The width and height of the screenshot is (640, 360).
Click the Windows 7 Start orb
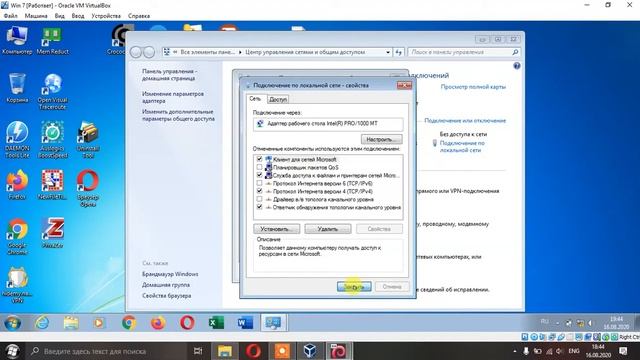(13, 323)
